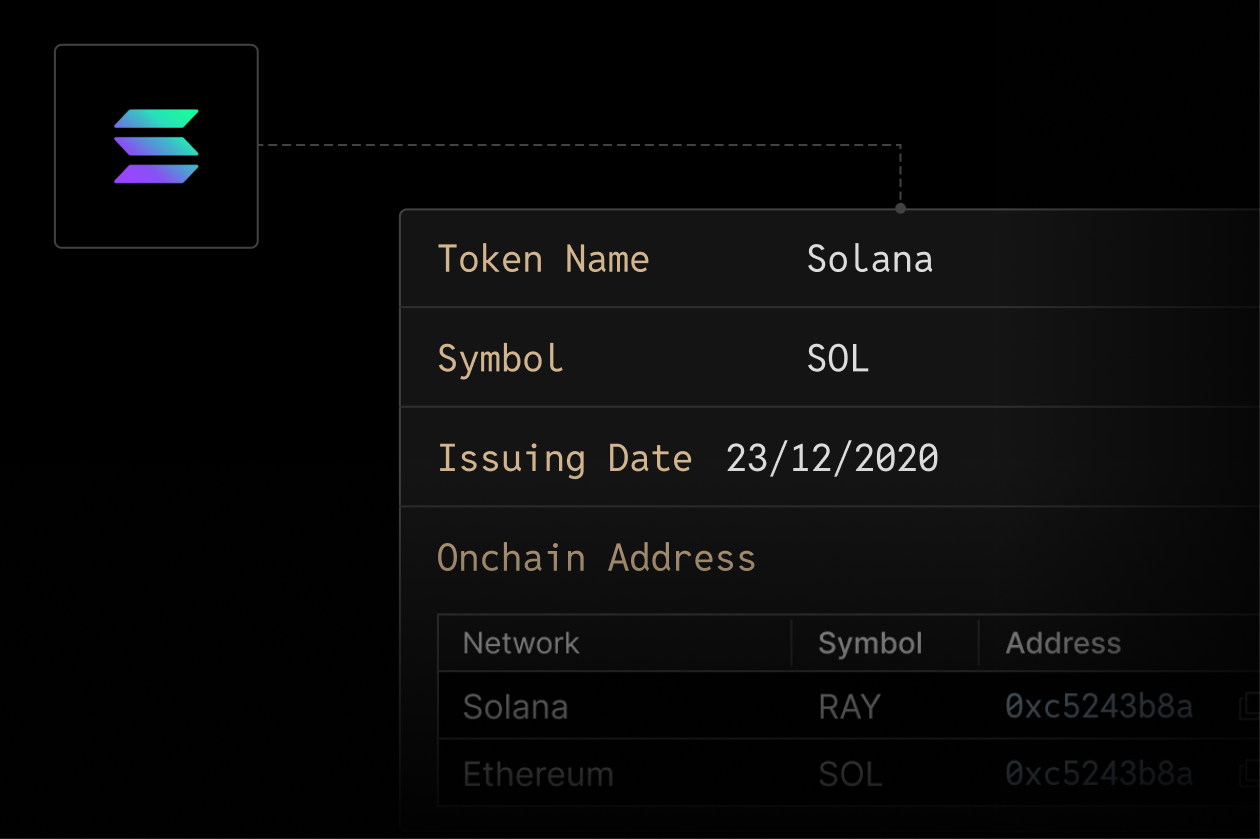This screenshot has width=1260, height=839.
Task: Click the Solana logo icon
Action: click(x=156, y=146)
